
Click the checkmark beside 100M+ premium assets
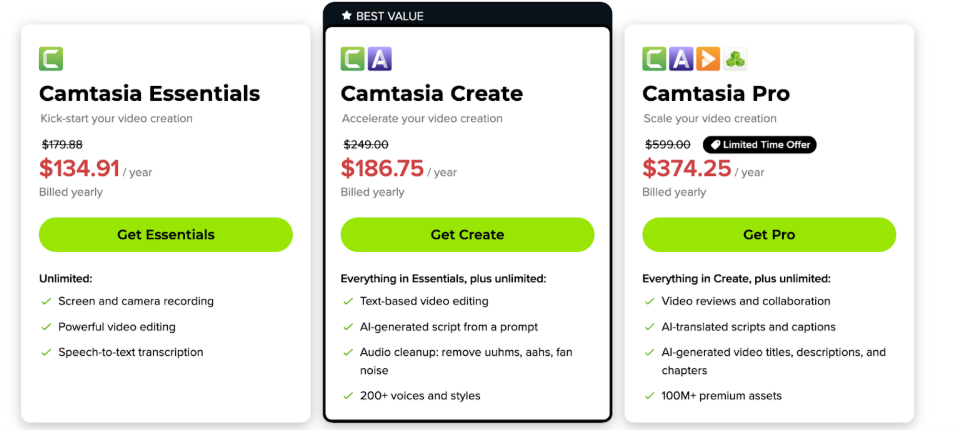(x=649, y=396)
